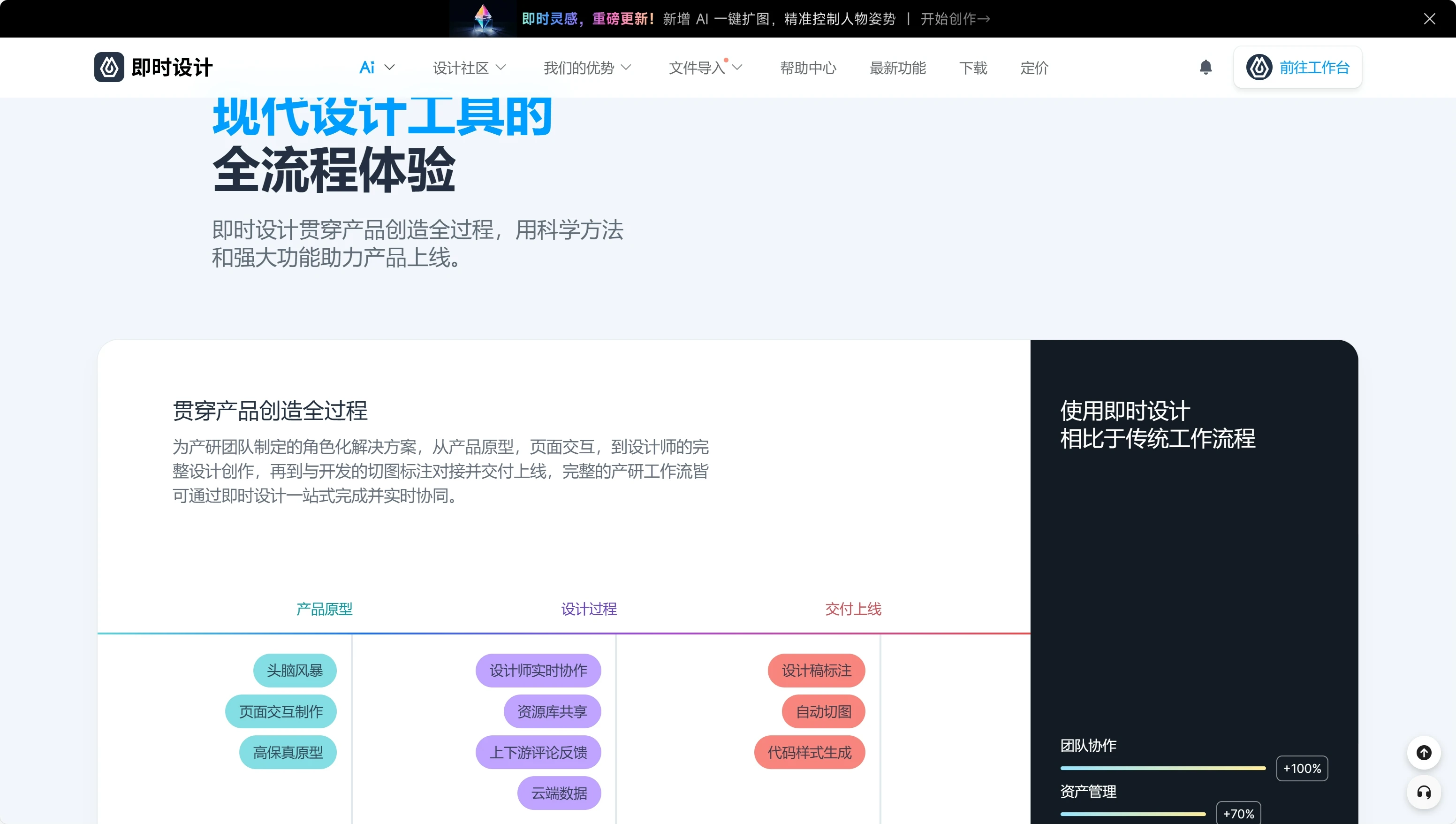The width and height of the screenshot is (1456, 824).
Task: Click the +100% badge
Action: (x=1302, y=768)
